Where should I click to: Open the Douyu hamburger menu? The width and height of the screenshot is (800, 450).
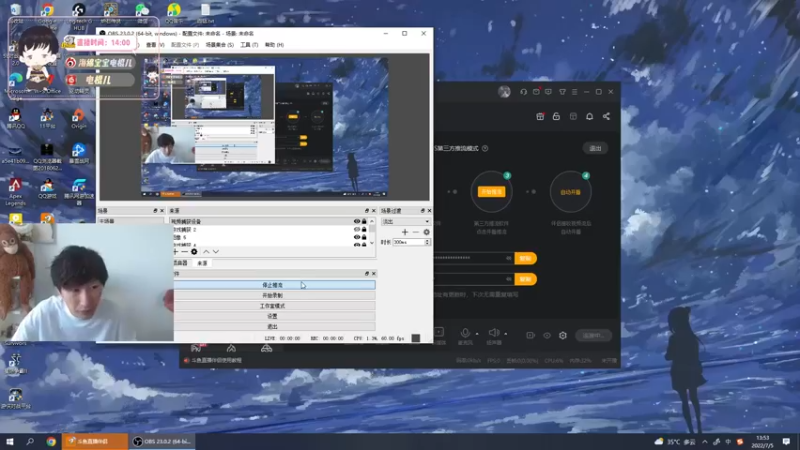pyautogui.click(x=574, y=92)
